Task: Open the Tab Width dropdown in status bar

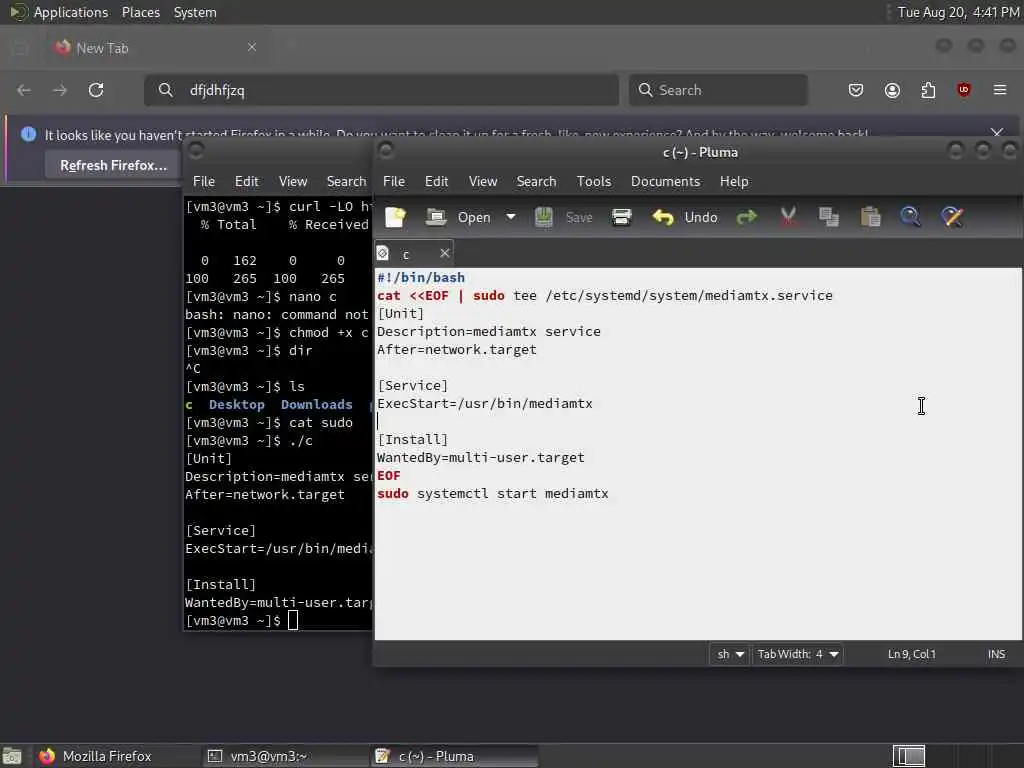Action: pyautogui.click(x=797, y=654)
